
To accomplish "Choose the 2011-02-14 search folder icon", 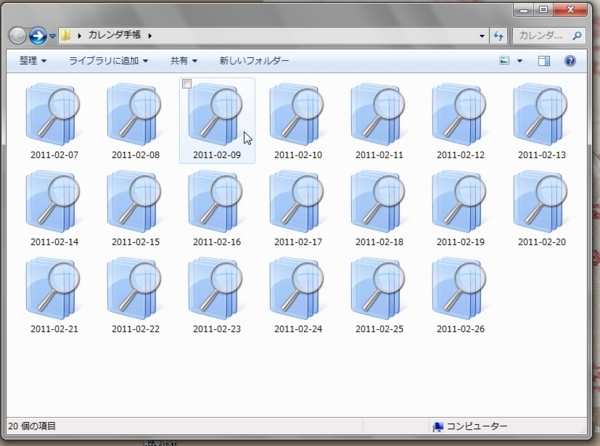I will (53, 201).
